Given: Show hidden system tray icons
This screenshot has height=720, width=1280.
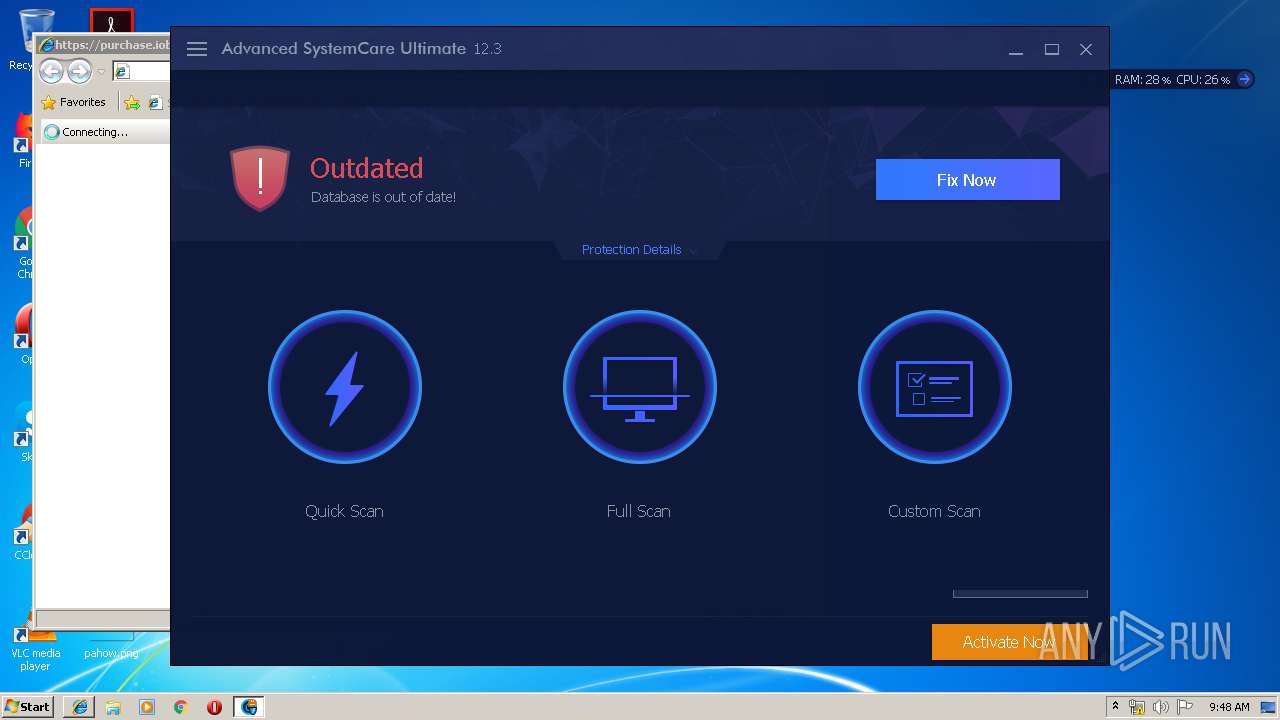Looking at the screenshot, I should tap(1116, 707).
